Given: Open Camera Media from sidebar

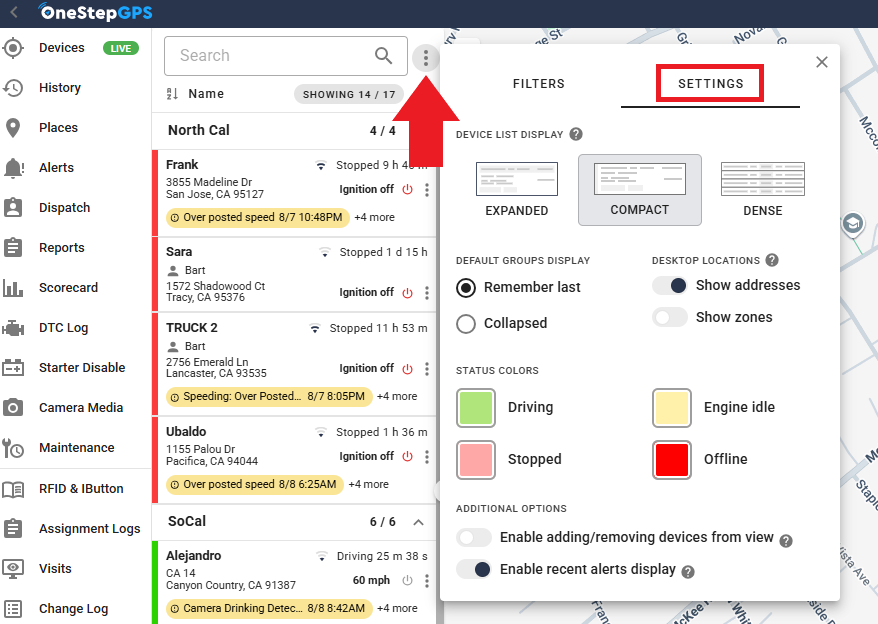Looking at the screenshot, I should [x=80, y=408].
